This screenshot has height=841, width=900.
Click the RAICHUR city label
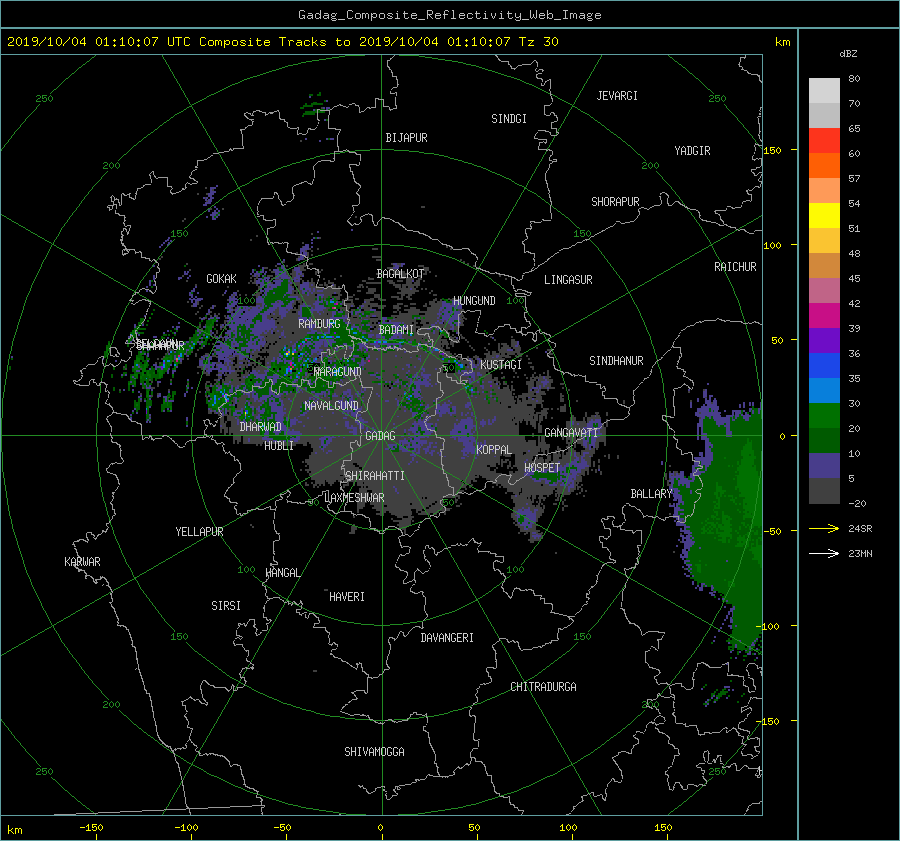click(735, 267)
